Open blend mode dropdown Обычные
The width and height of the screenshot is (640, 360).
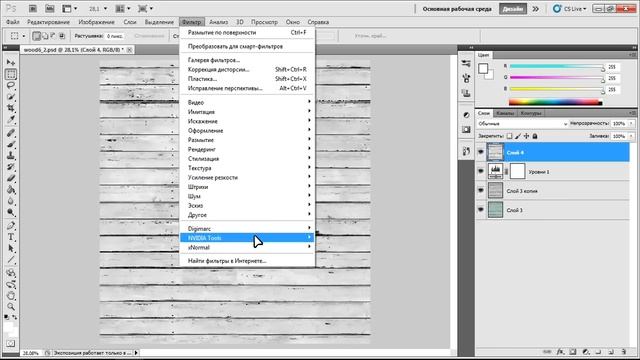(x=522, y=124)
